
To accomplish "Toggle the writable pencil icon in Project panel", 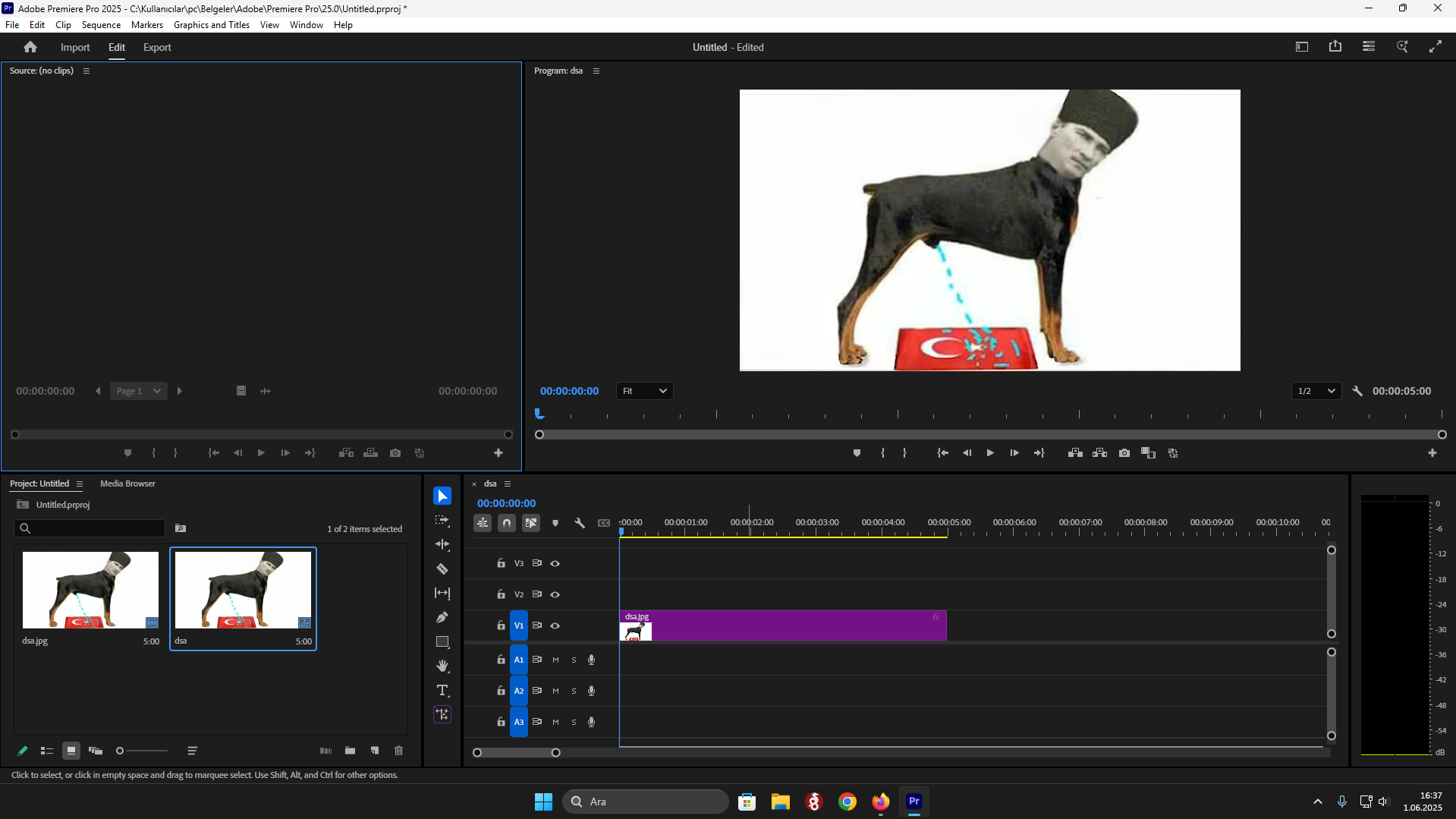I will point(23,751).
